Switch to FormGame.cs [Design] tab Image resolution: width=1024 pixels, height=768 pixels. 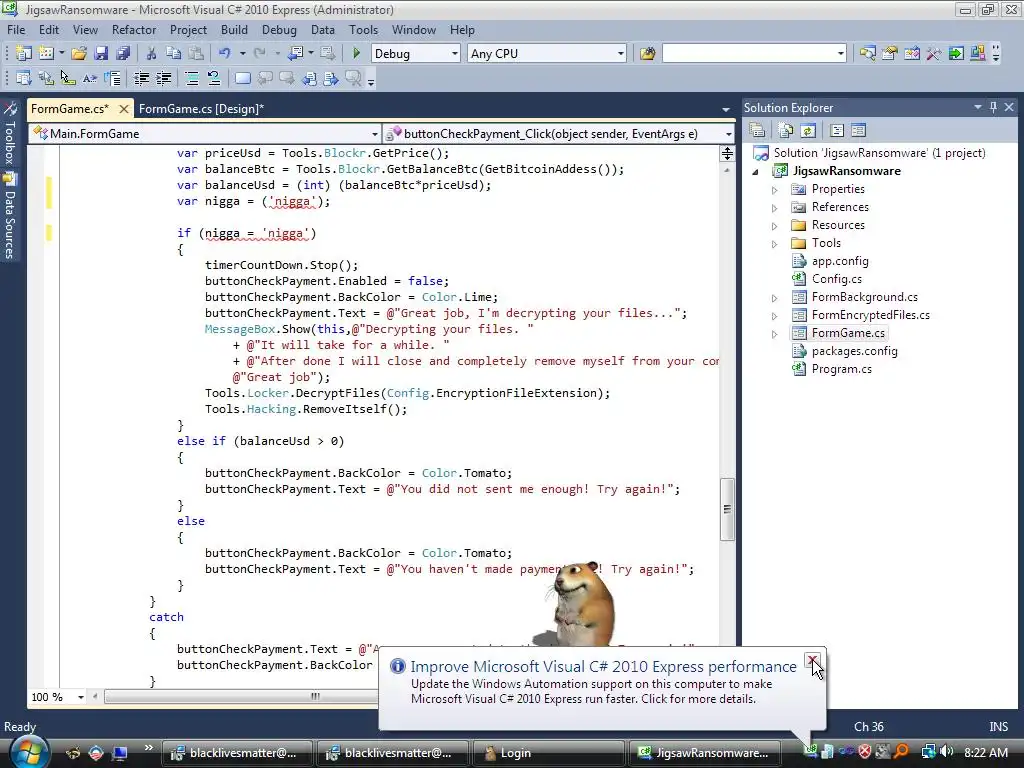201,109
